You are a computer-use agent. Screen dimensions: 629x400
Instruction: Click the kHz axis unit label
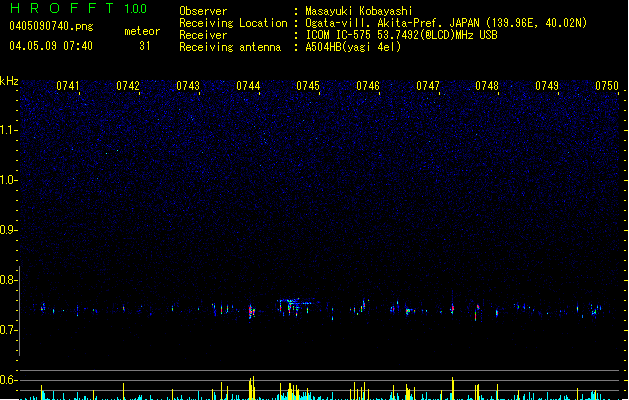(9, 81)
